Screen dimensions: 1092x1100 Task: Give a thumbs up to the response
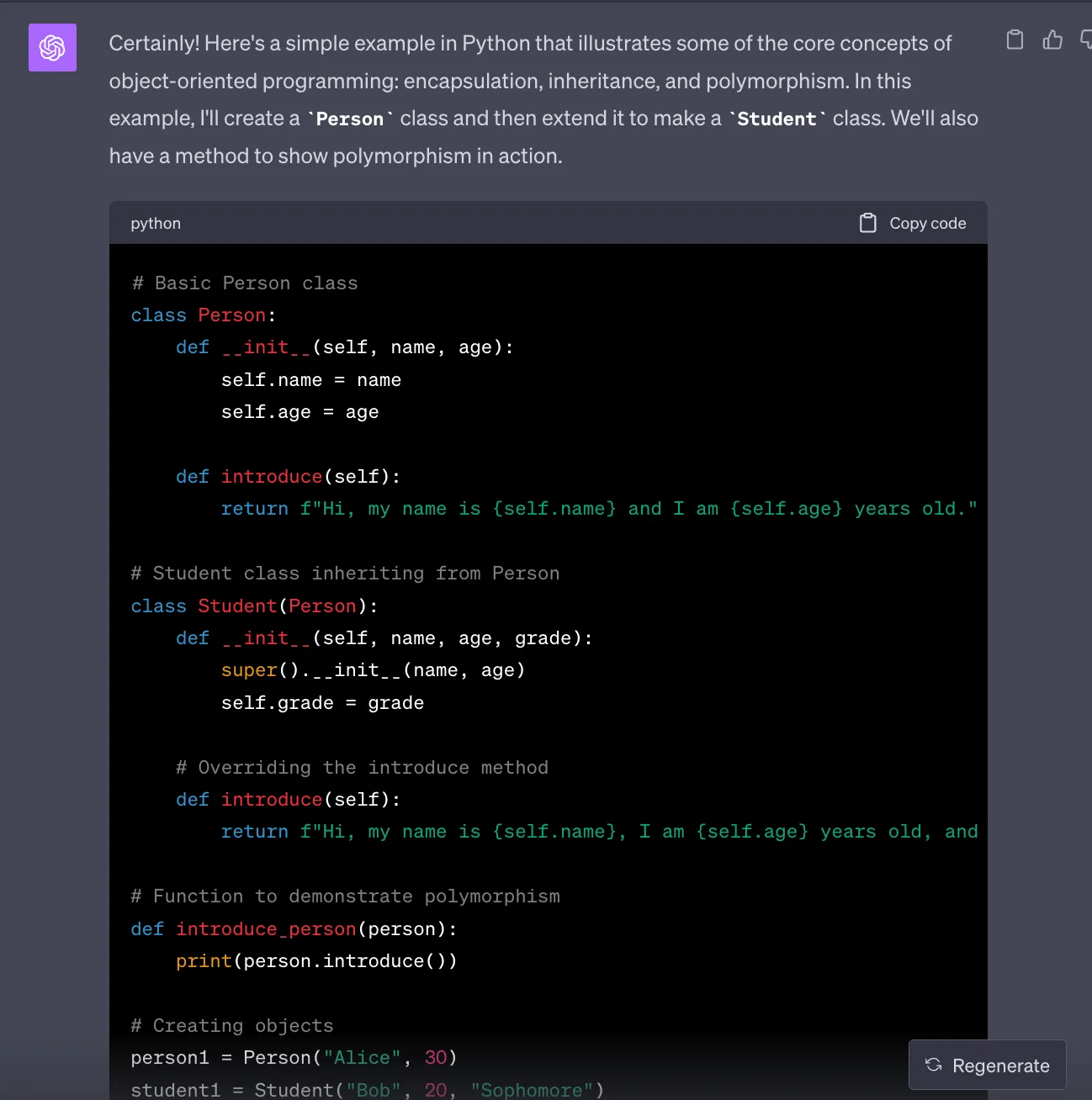point(1052,40)
